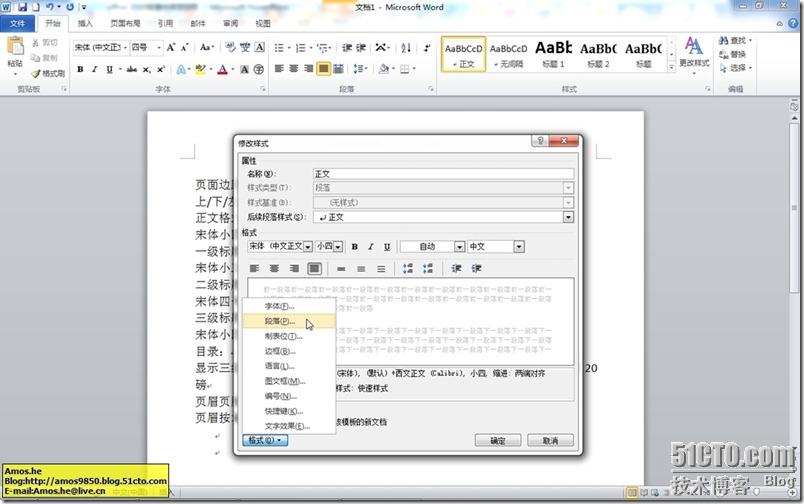Click the 取消 (Cancel) button
This screenshot has width=804, height=504.
(x=550, y=440)
